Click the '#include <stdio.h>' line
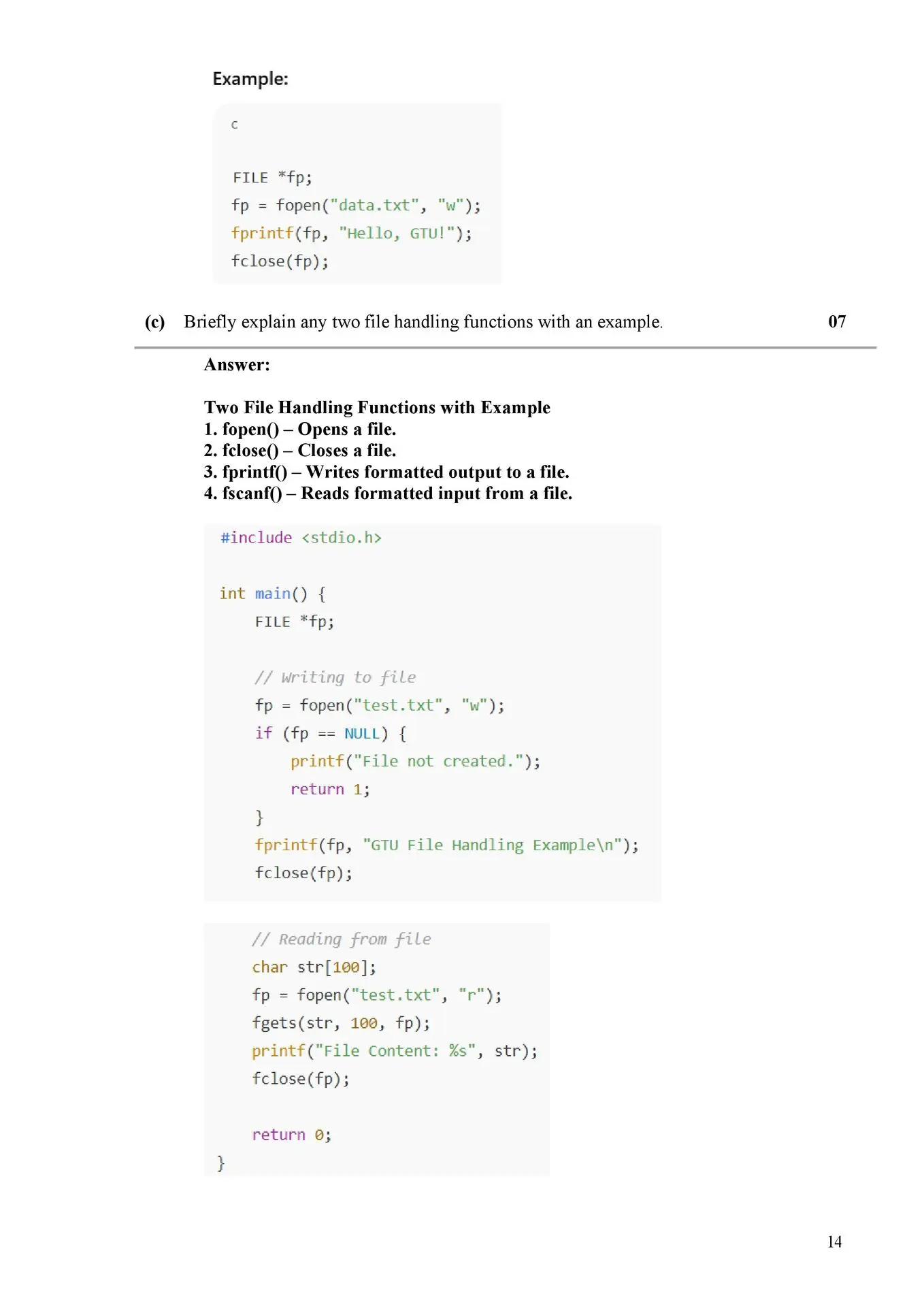Image resolution: width=924 pixels, height=1307 pixels. pyautogui.click(x=301, y=538)
